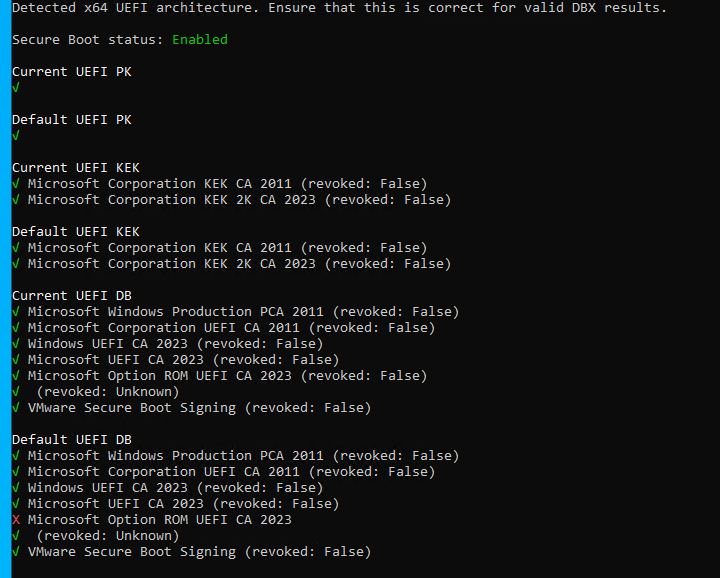Image resolution: width=720 pixels, height=578 pixels.
Task: Click the Default UEFI DB heading
Action: 72,440
